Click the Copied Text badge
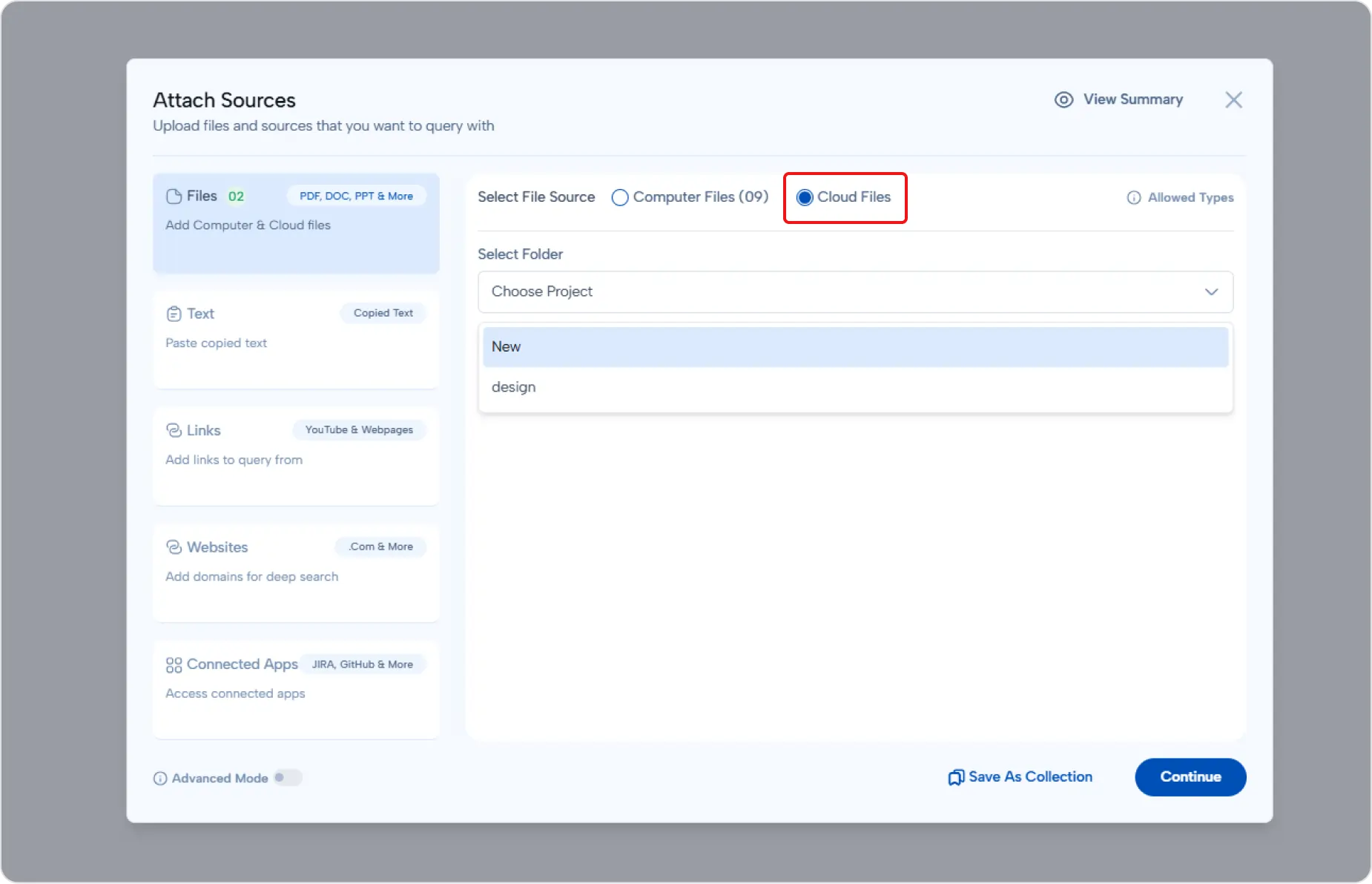The height and width of the screenshot is (884, 1372). (x=383, y=313)
